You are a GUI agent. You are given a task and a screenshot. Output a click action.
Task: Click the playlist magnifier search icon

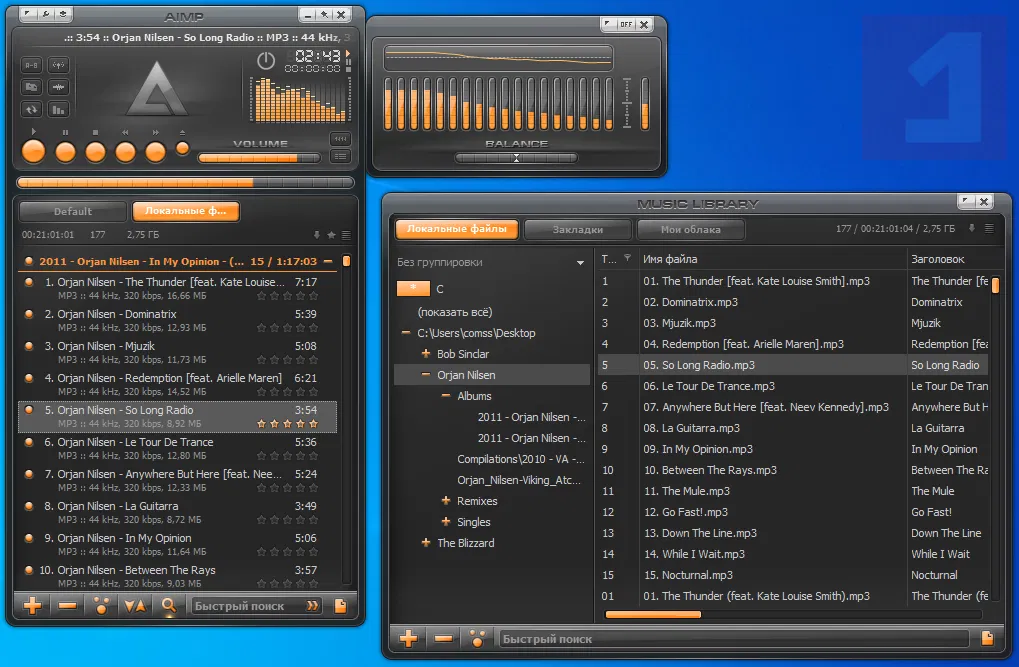pos(169,606)
